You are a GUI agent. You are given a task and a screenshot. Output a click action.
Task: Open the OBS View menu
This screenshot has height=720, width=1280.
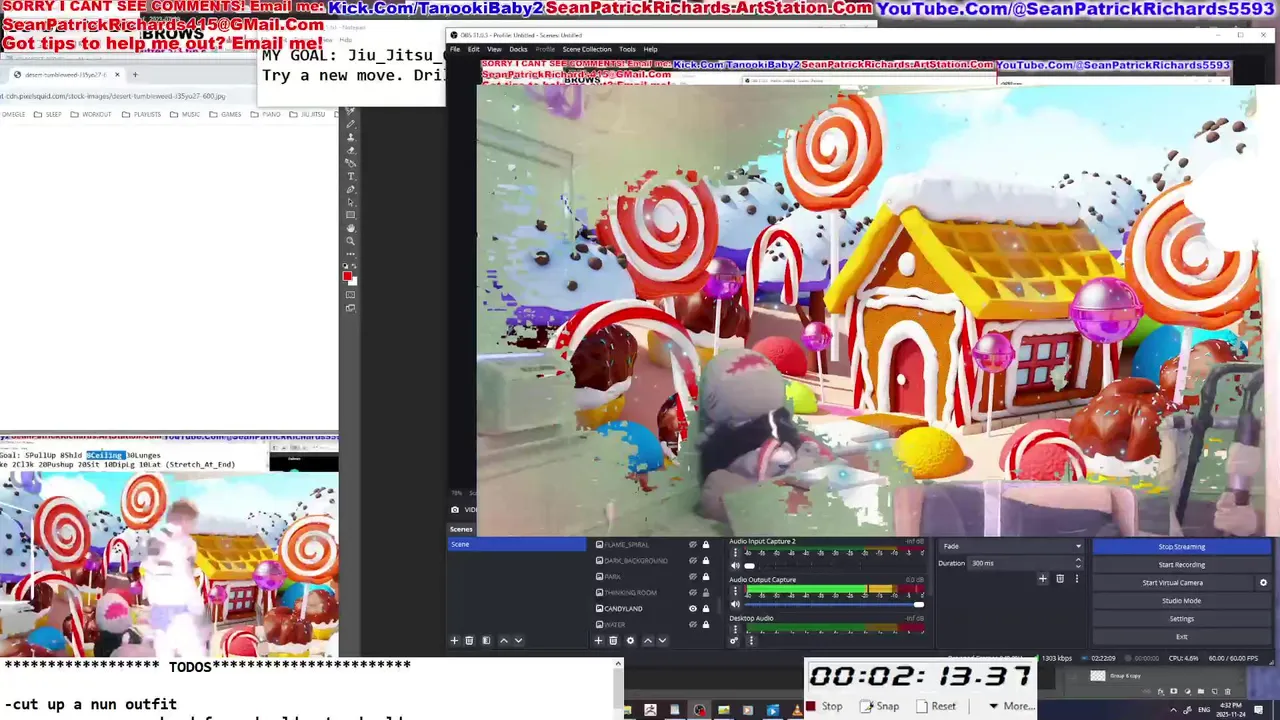tap(494, 49)
